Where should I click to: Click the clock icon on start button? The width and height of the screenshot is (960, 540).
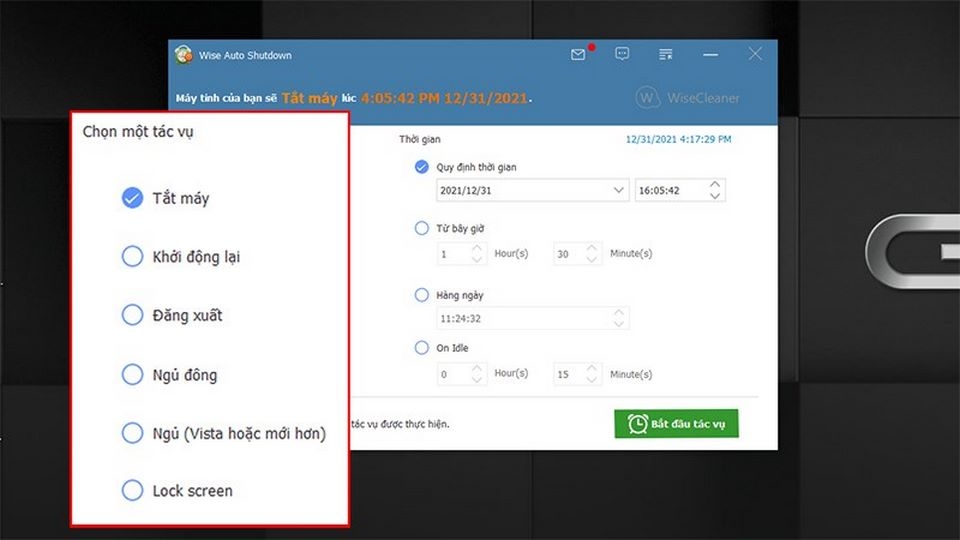637,424
